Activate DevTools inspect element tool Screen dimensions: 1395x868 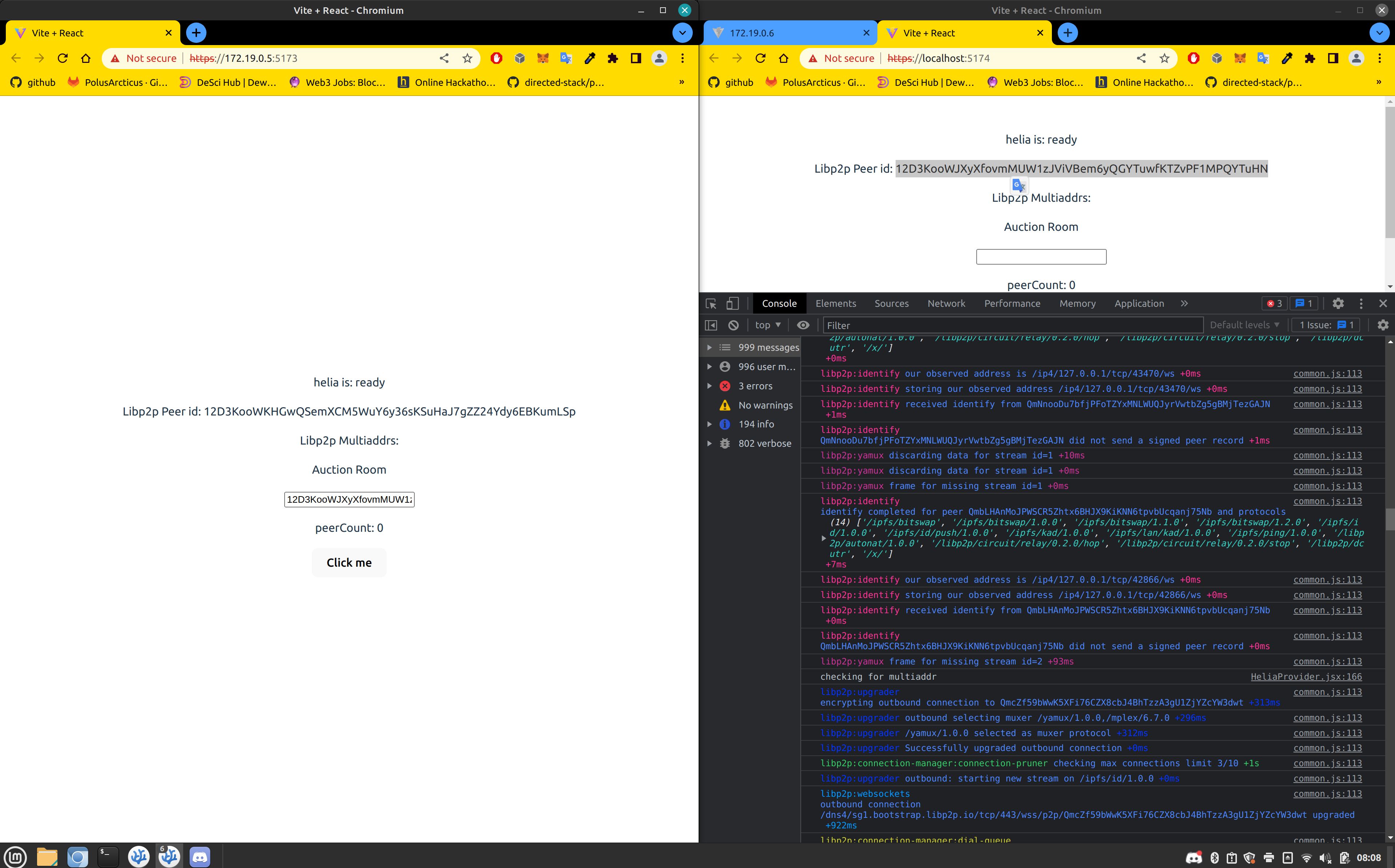point(711,304)
